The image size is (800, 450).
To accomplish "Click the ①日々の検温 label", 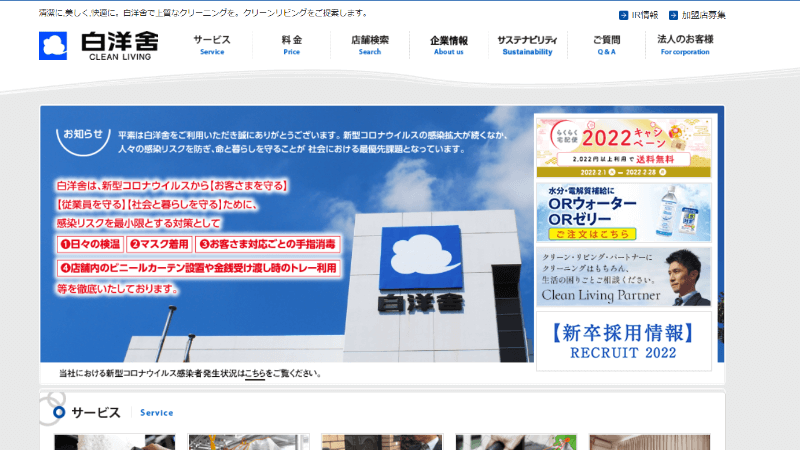I will pyautogui.click(x=90, y=244).
